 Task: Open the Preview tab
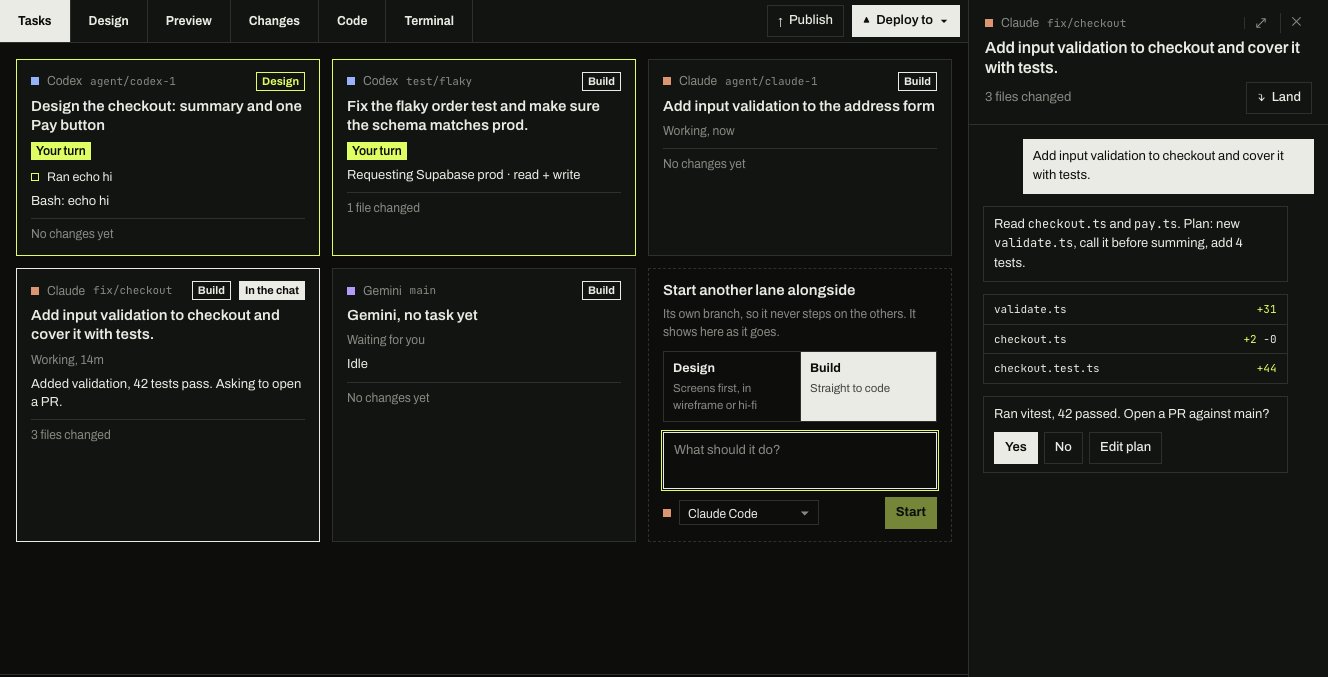(188, 20)
